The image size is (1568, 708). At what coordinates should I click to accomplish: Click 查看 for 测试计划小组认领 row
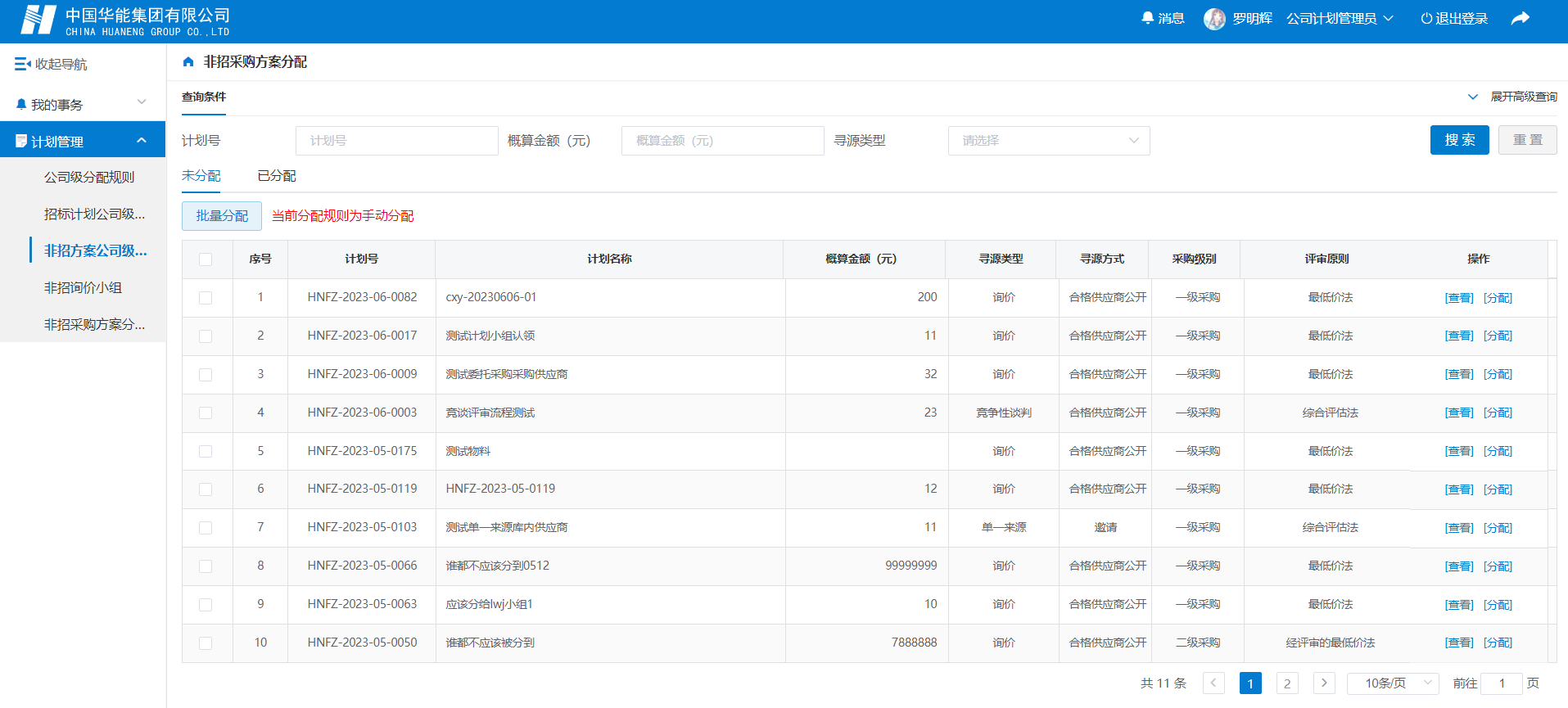(x=1459, y=336)
